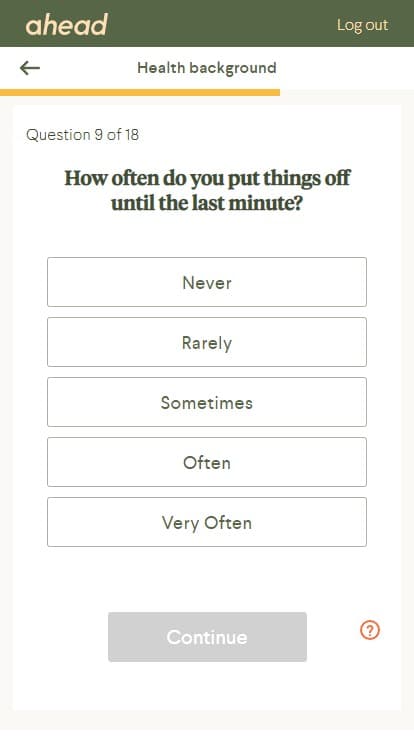The width and height of the screenshot is (414, 736).
Task: Click the unfilled portion of the progress bar
Action: (347, 92)
